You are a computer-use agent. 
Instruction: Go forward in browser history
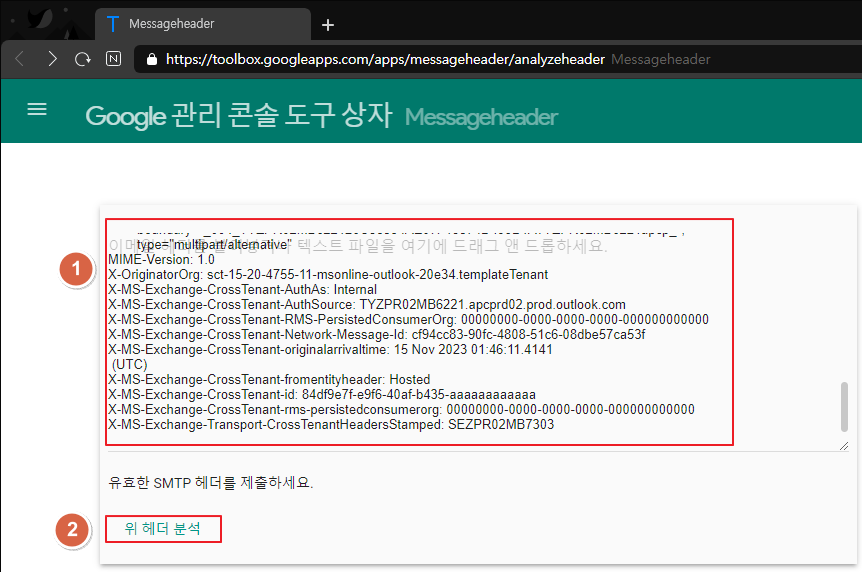coord(52,59)
